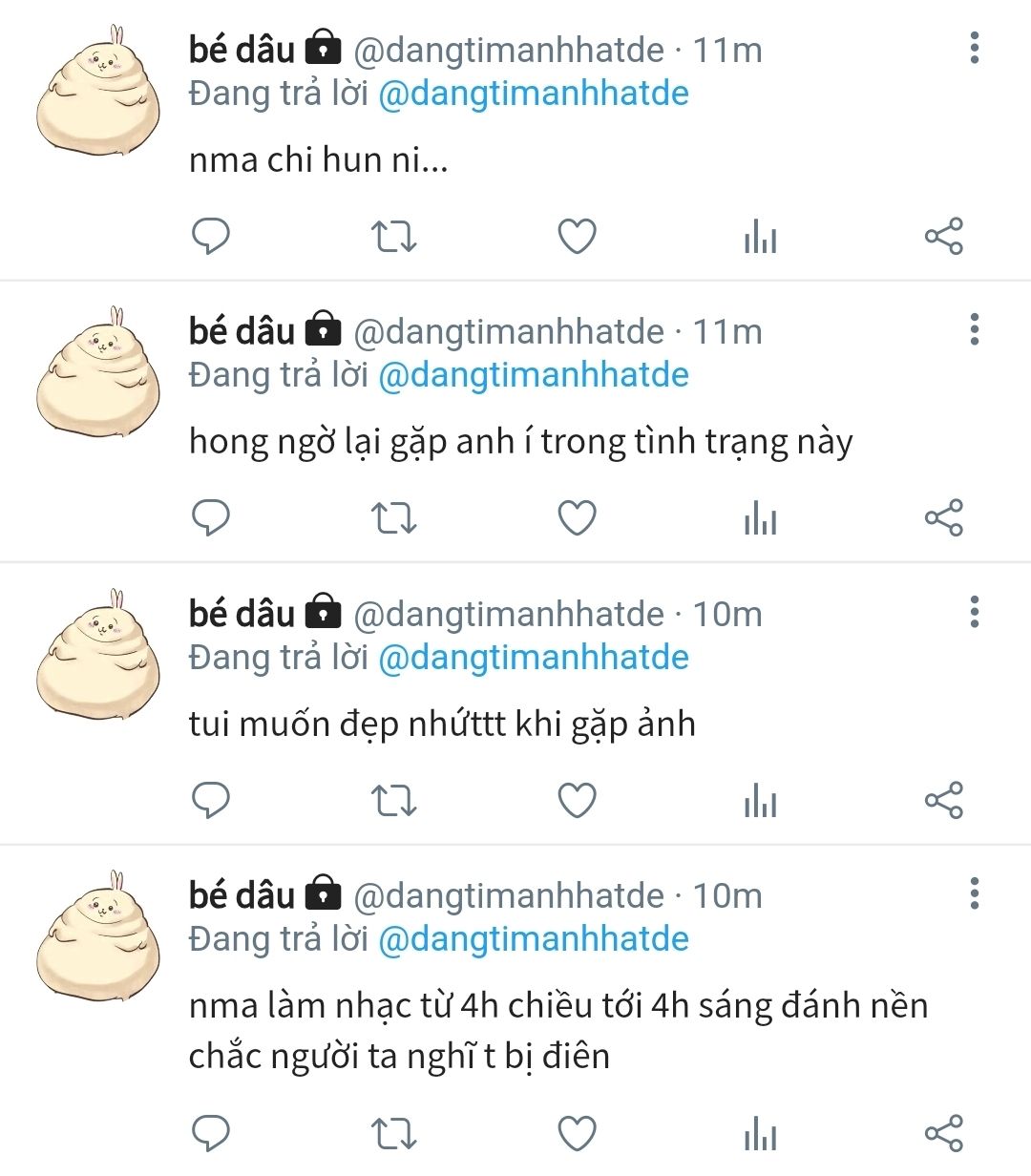The height and width of the screenshot is (1176, 1031).
Task: Open more options for 'nma chi hun ni...' tweet
Action: 975,48
